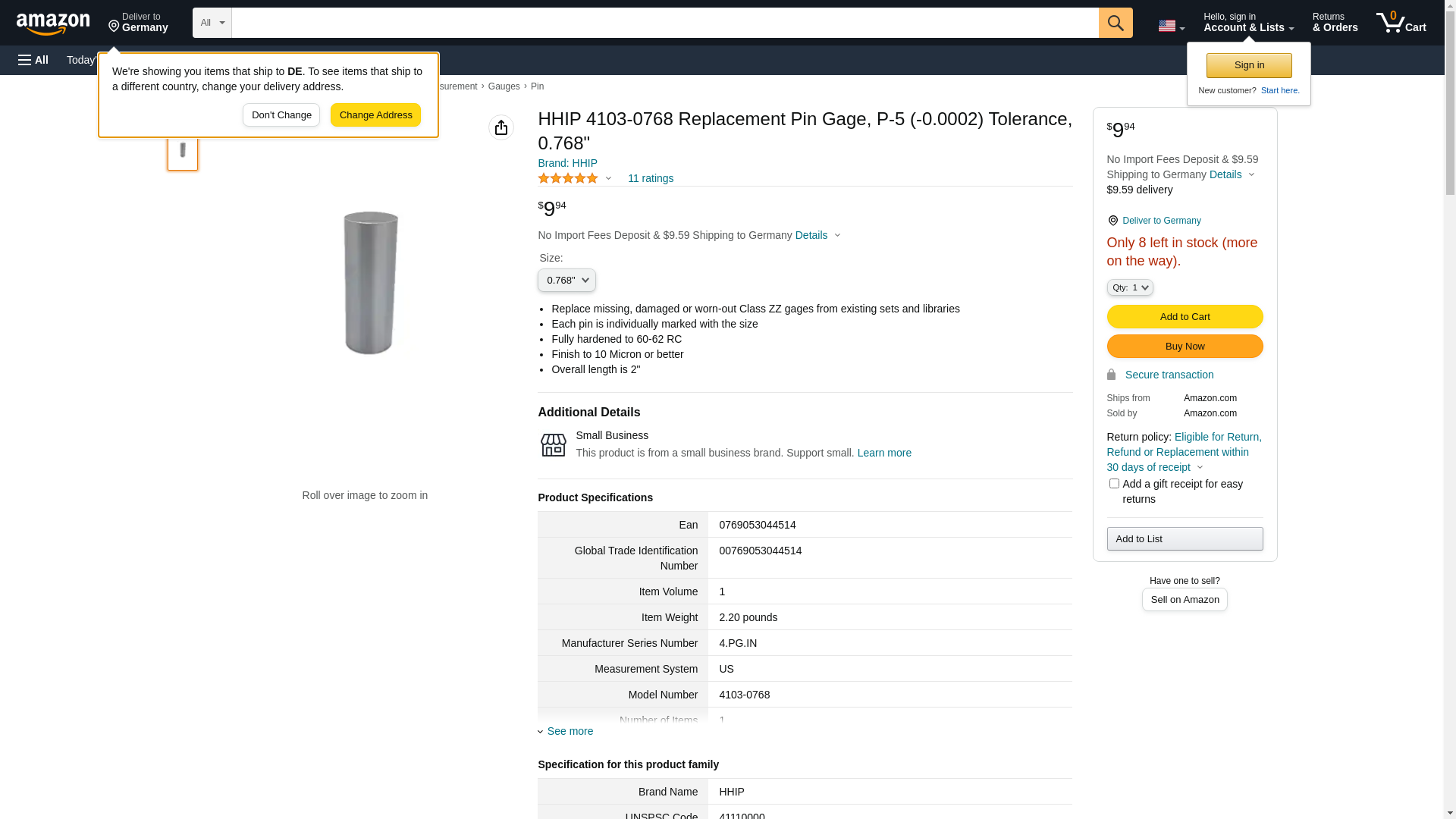Screen dimensions: 1456x819
Task: Open the hamburger All menu
Action: tap(33, 60)
